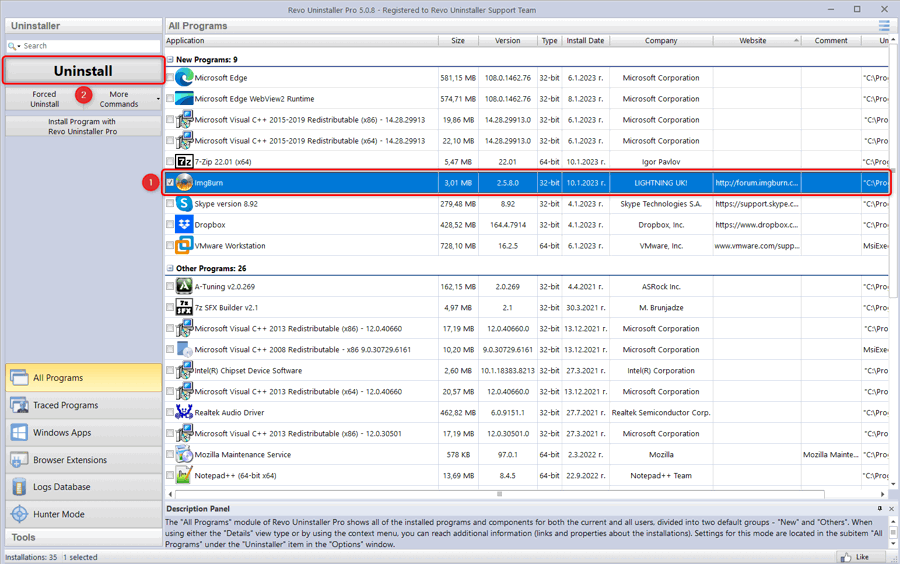Click the Like button text
900x564 pixels.
862,557
